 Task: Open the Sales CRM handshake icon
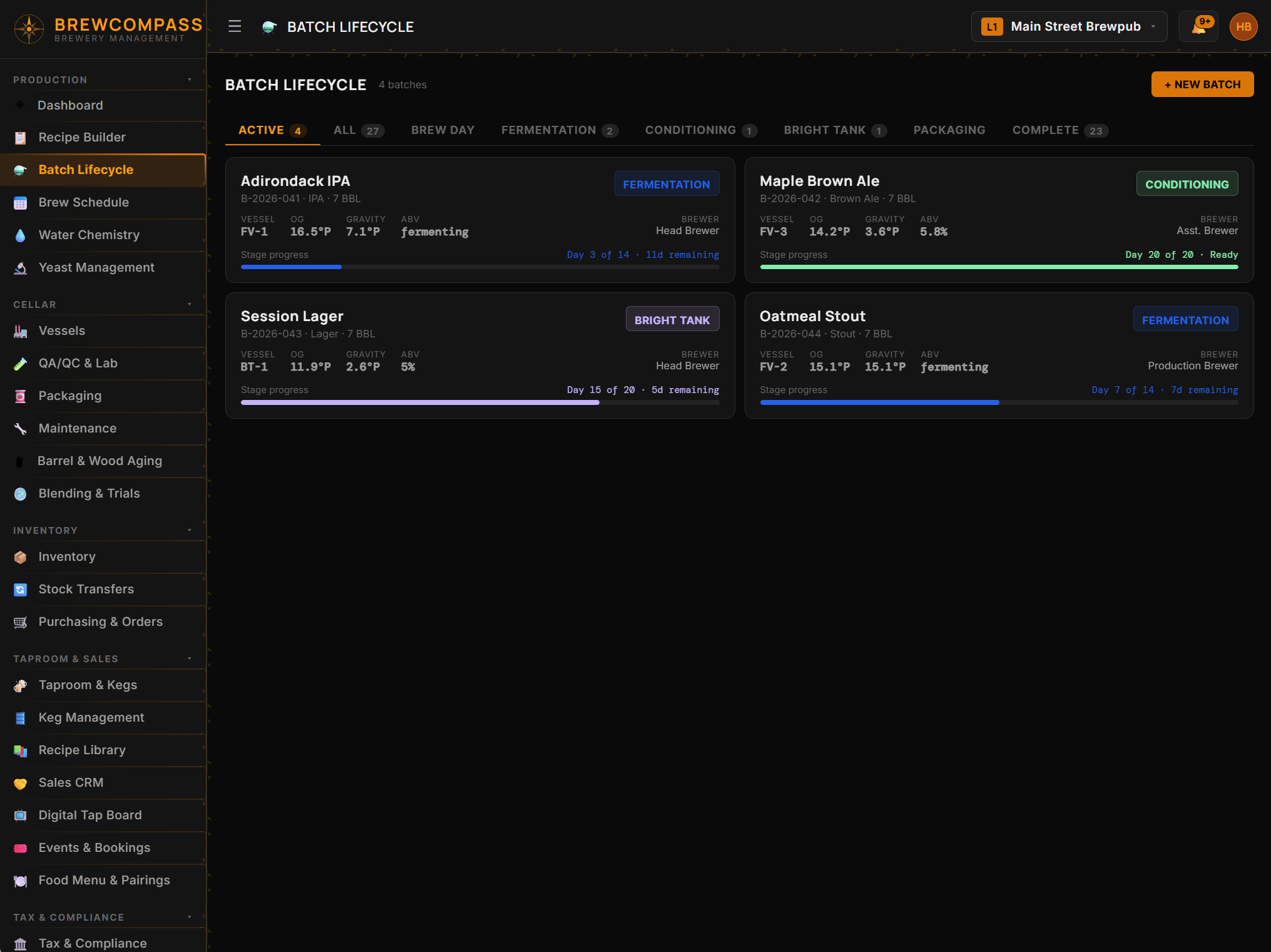pyautogui.click(x=20, y=783)
